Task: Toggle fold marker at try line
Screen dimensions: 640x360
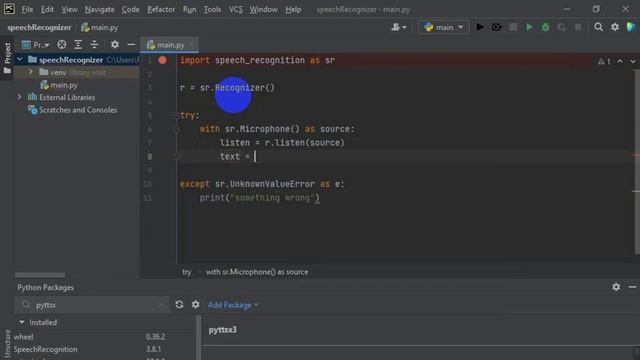Action: click(x=177, y=116)
